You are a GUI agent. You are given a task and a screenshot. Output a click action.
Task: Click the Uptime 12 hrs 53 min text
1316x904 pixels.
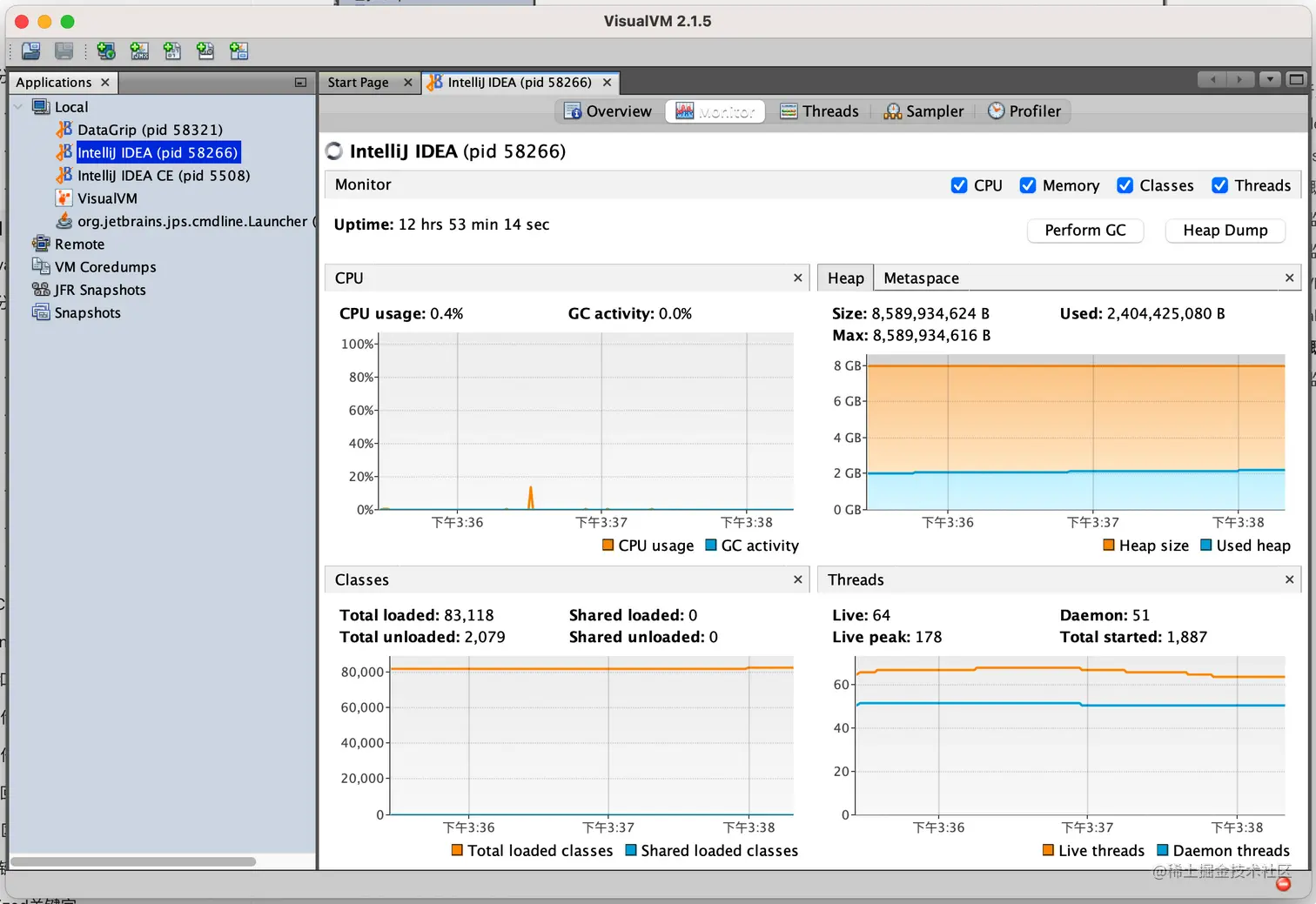tap(441, 224)
